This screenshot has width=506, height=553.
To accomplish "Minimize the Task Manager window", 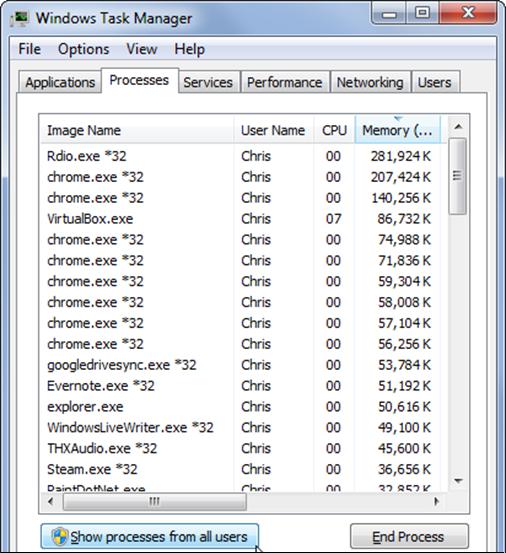I will (x=389, y=13).
